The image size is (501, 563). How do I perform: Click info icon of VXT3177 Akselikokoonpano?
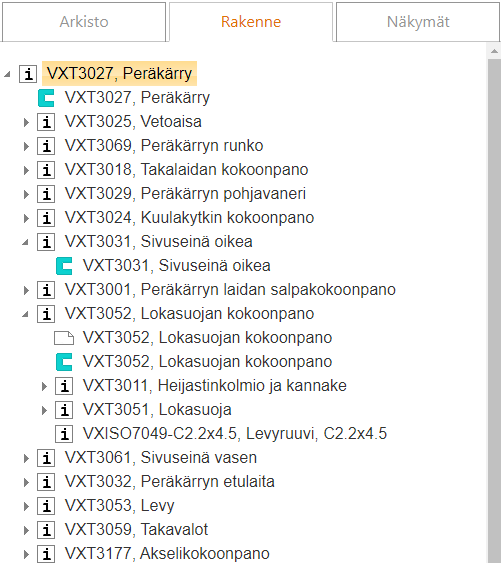click(x=46, y=555)
